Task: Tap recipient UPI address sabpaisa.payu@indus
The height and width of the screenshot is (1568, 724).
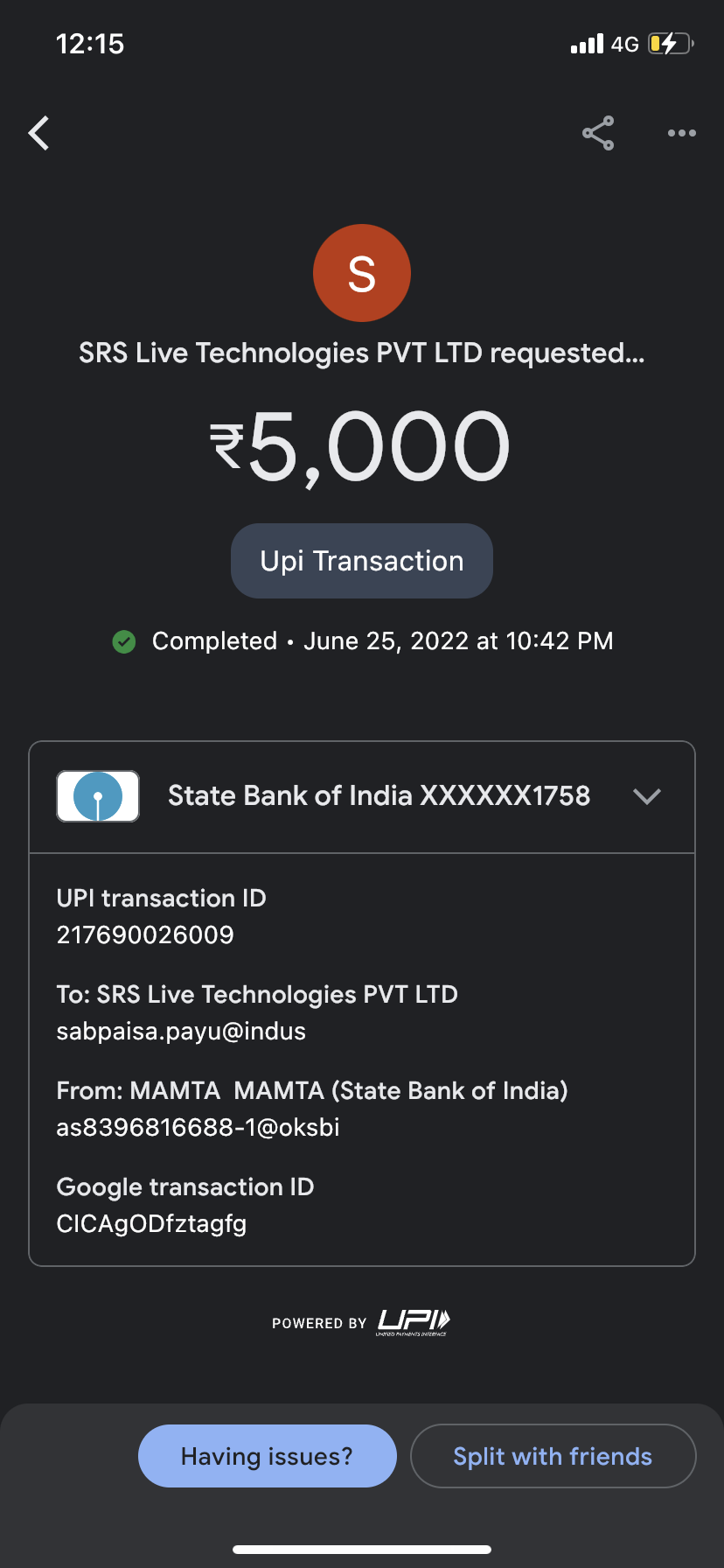Action: coord(181,1032)
